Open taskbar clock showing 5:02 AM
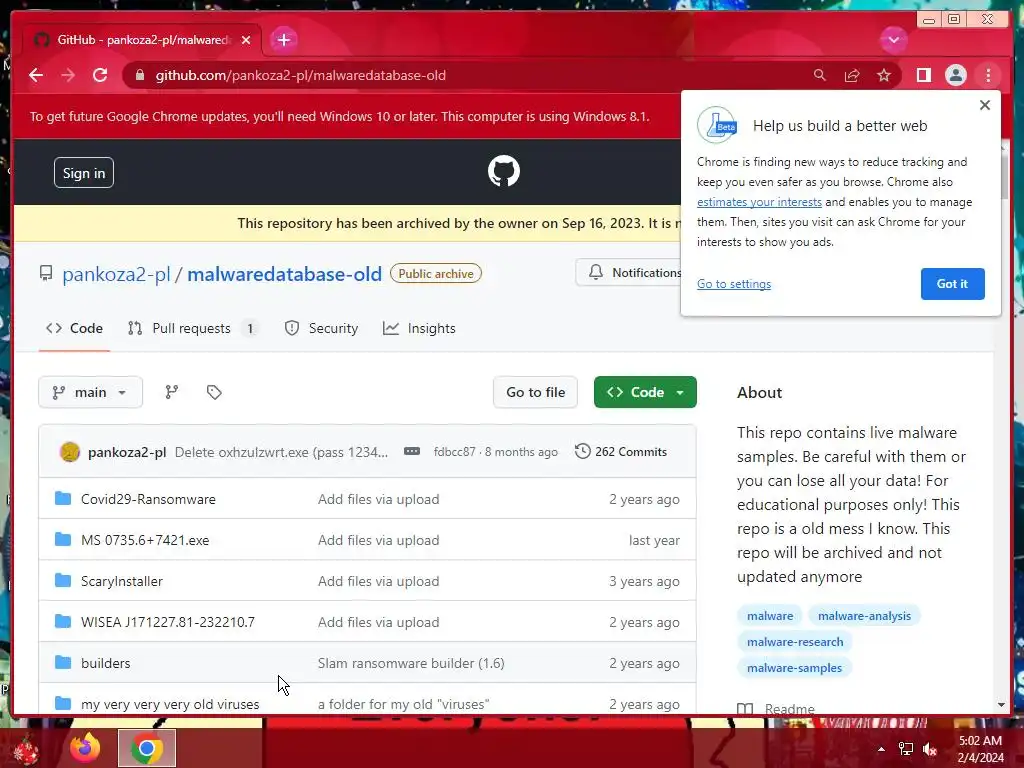 click(980, 749)
